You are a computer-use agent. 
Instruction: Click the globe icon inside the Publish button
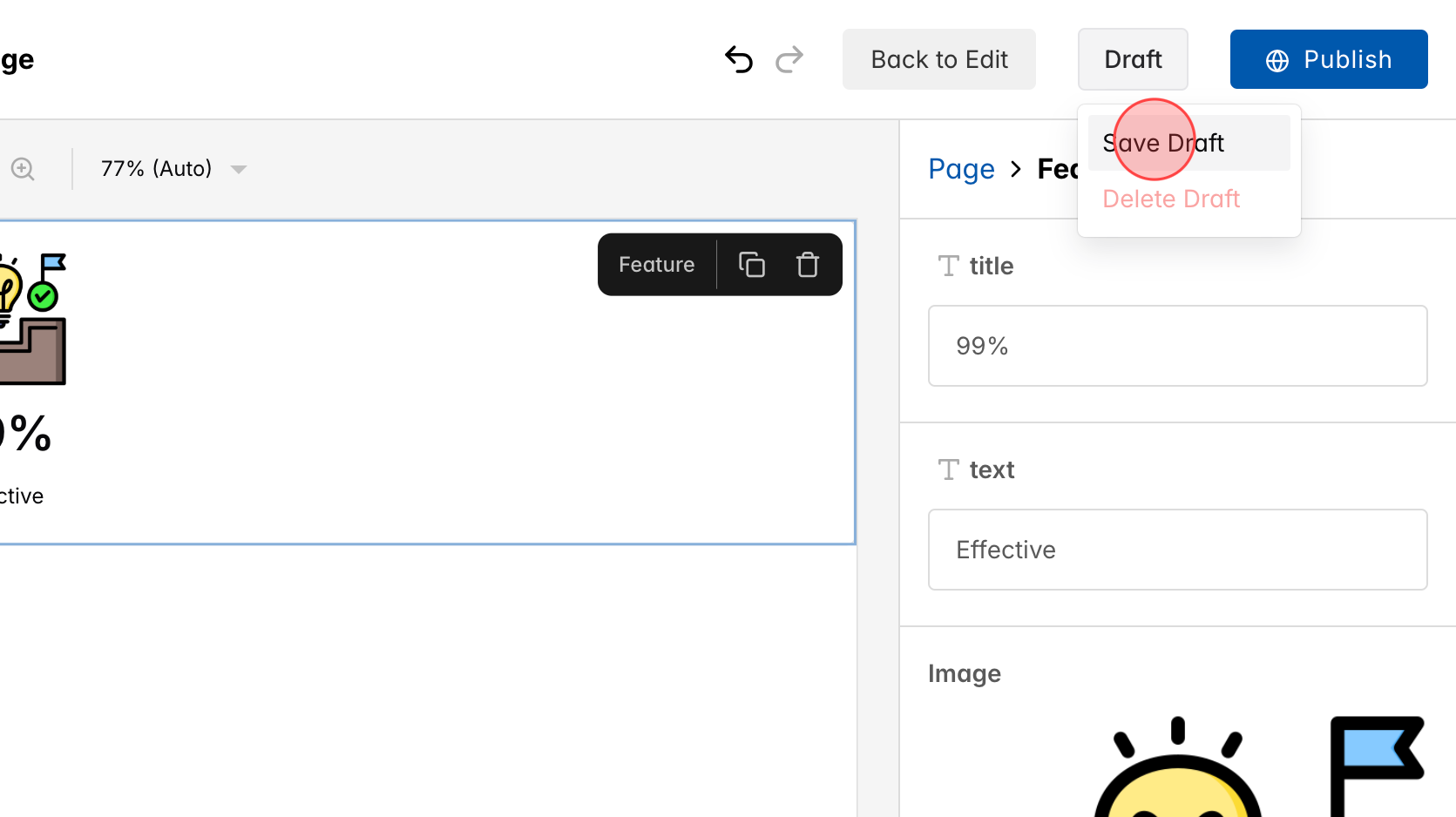point(1276,59)
